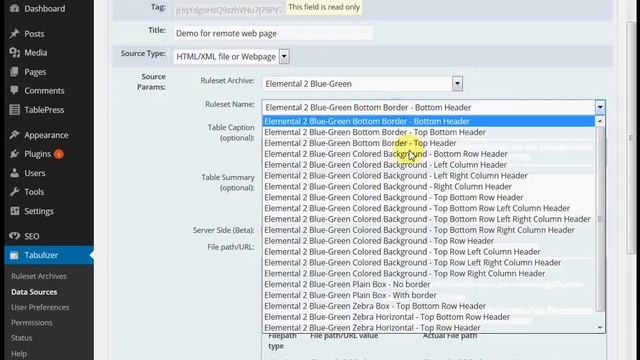The height and width of the screenshot is (360, 640).
Task: Select Colored Background - Top Row Left Column Header
Action: point(429,251)
